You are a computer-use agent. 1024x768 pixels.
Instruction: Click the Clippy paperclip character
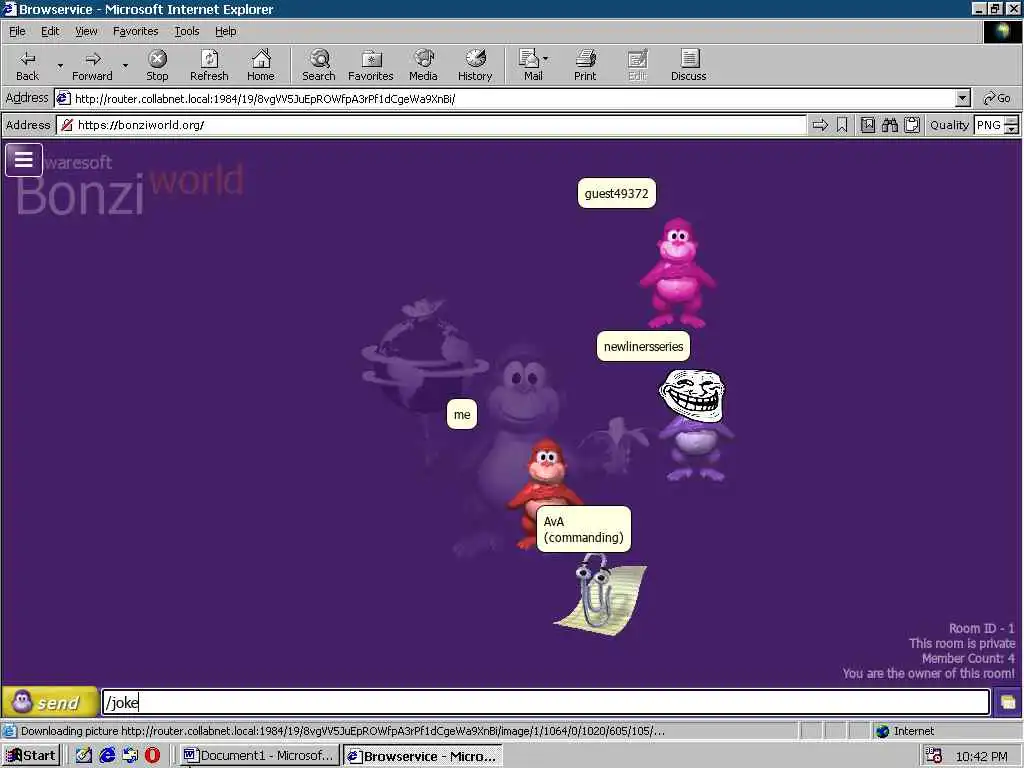[x=600, y=594]
